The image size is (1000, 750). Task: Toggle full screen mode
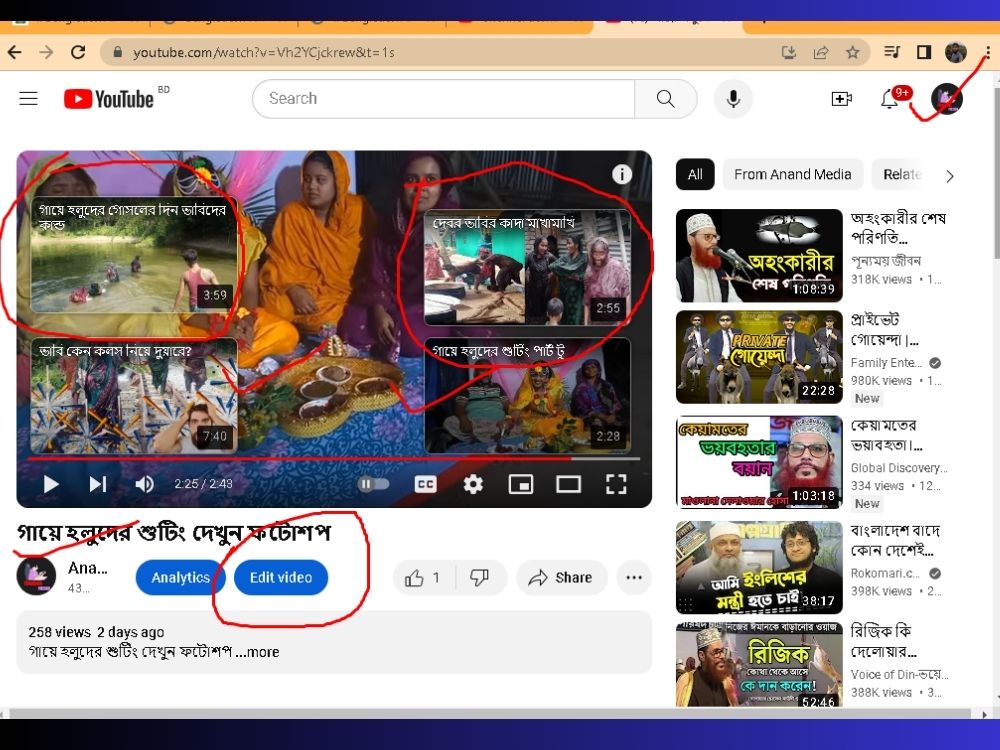coord(616,484)
